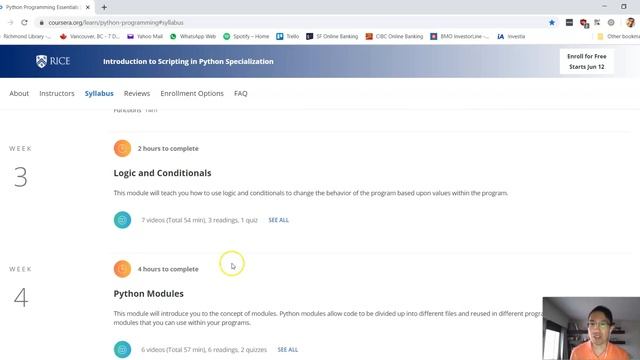The width and height of the screenshot is (640, 360).
Task: Open the BMO InvestorLine bookmark
Action: pos(459,36)
